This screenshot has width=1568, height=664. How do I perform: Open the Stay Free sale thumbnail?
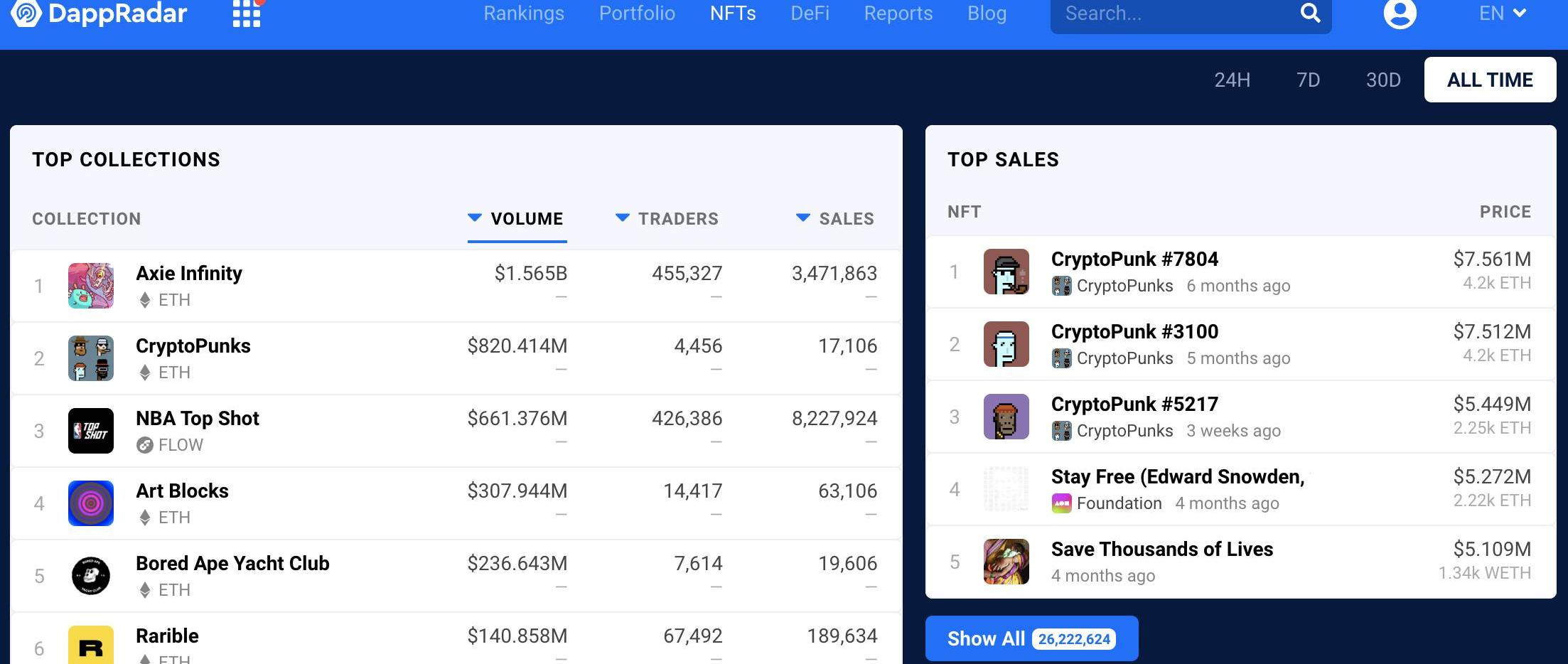1006,489
